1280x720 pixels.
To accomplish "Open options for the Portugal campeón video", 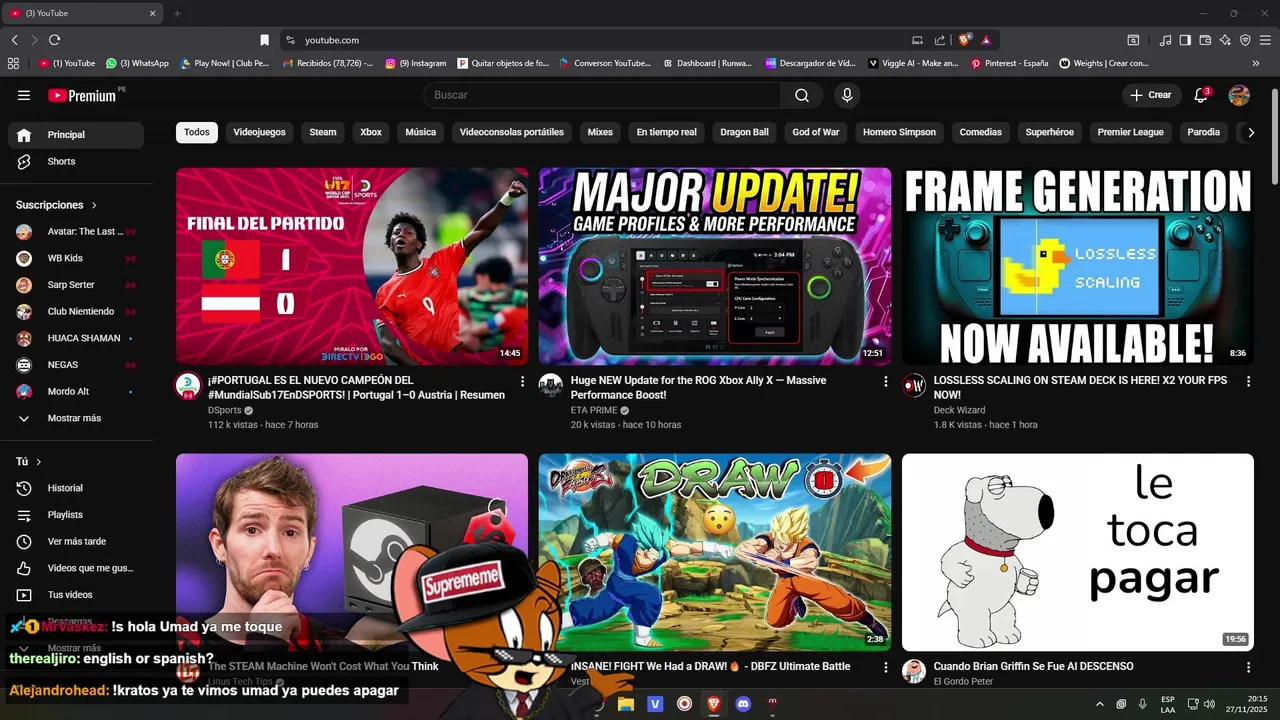I will coord(522,381).
